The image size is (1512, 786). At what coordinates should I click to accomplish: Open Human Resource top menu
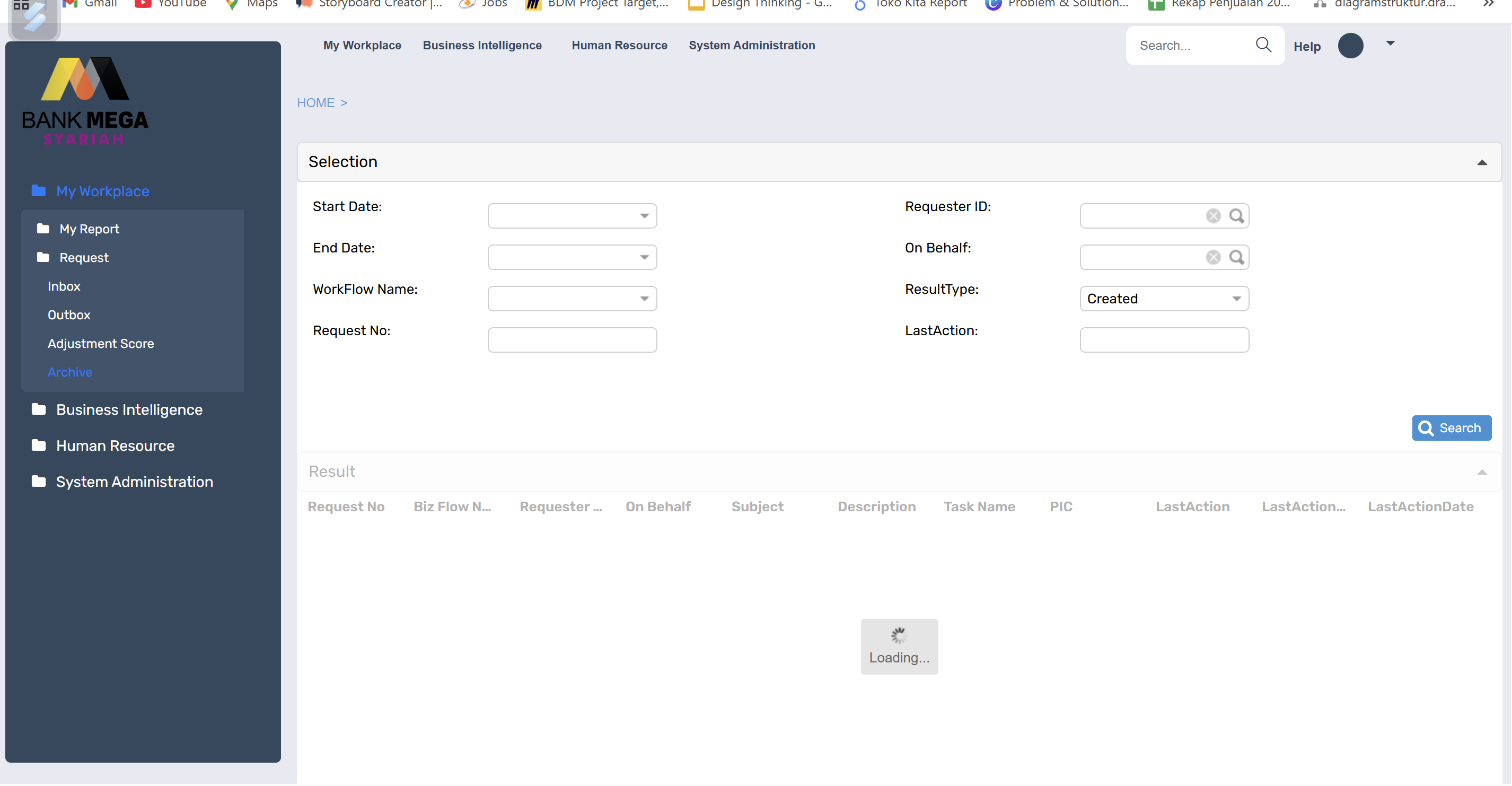(619, 45)
